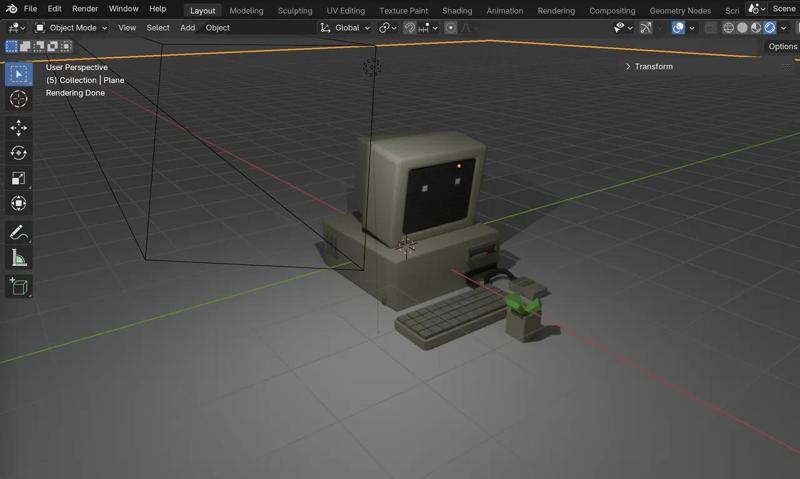Open the viewport View menu
Viewport: 800px width, 479px height.
127,28
